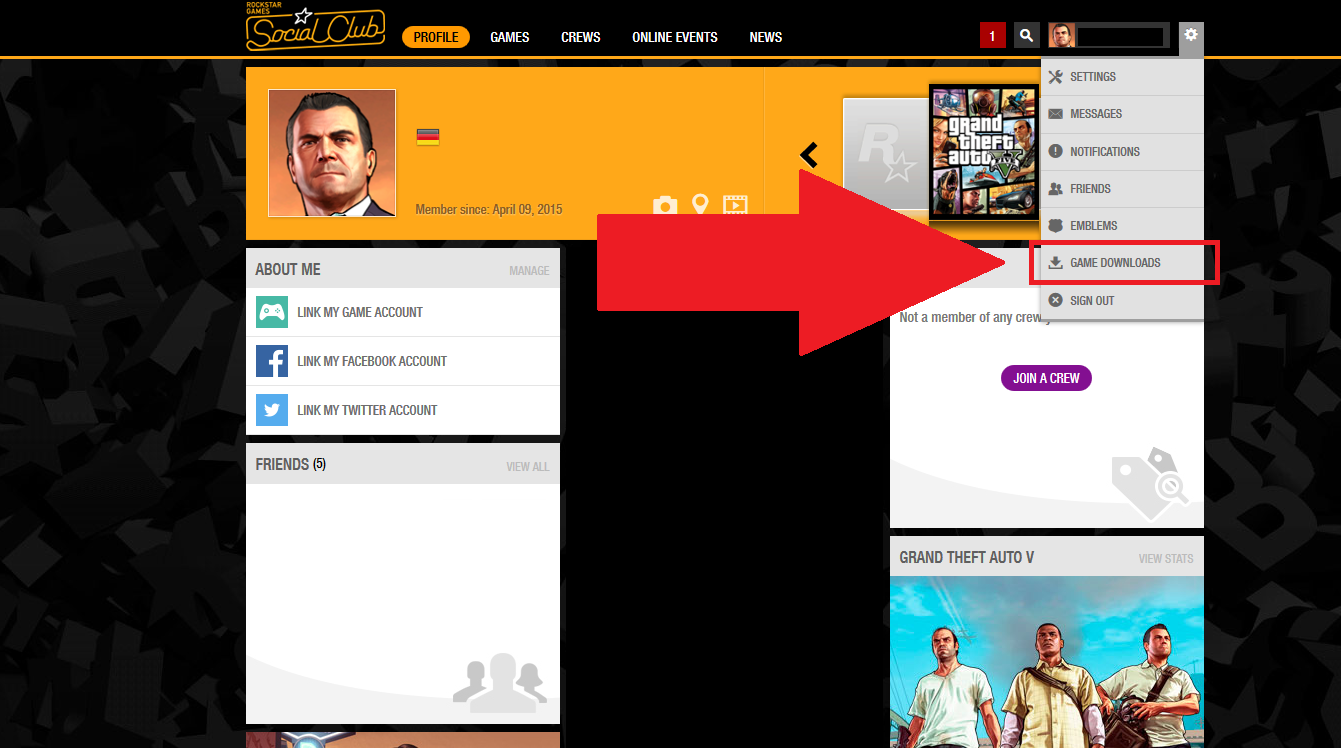This screenshot has height=748, width=1341.
Task: Click the ABOUT ME heading
Action: click(288, 269)
